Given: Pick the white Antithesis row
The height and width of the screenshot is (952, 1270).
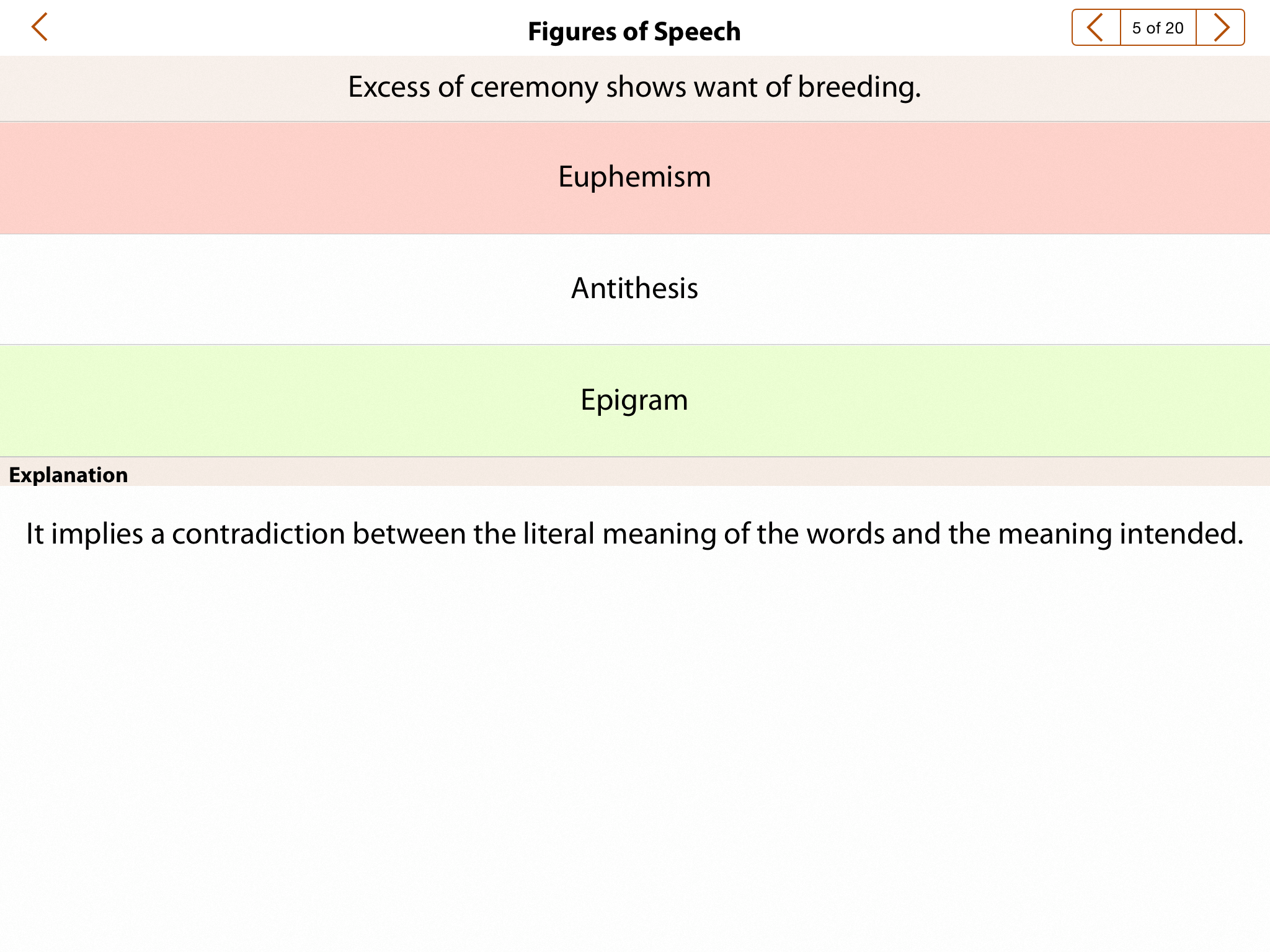Looking at the screenshot, I should click(x=634, y=289).
